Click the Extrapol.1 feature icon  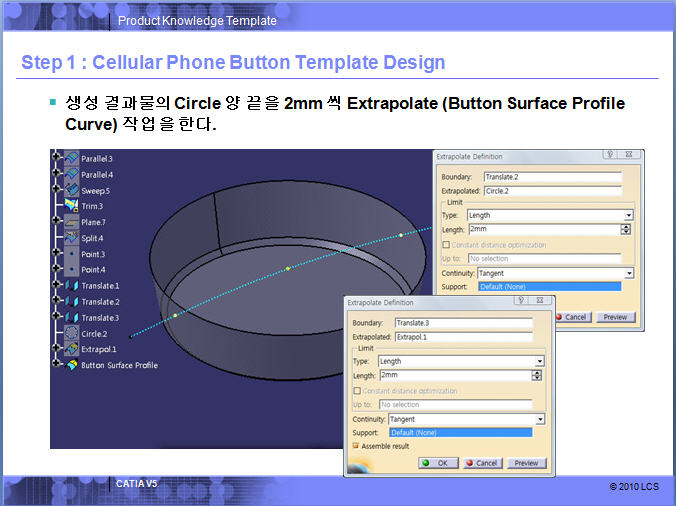tap(71, 349)
